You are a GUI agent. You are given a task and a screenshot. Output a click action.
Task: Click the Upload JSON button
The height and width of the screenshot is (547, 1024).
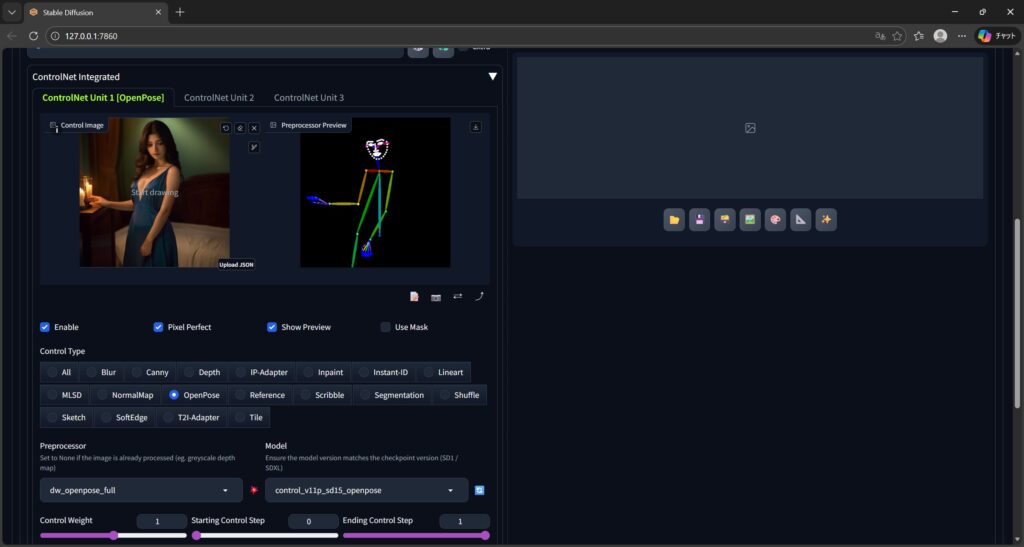236,265
